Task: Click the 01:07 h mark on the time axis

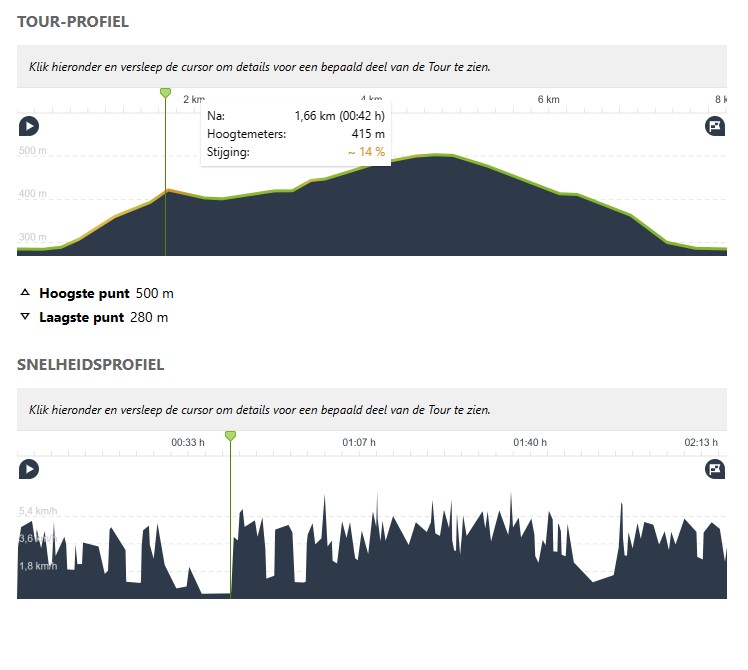Action: pyautogui.click(x=359, y=442)
